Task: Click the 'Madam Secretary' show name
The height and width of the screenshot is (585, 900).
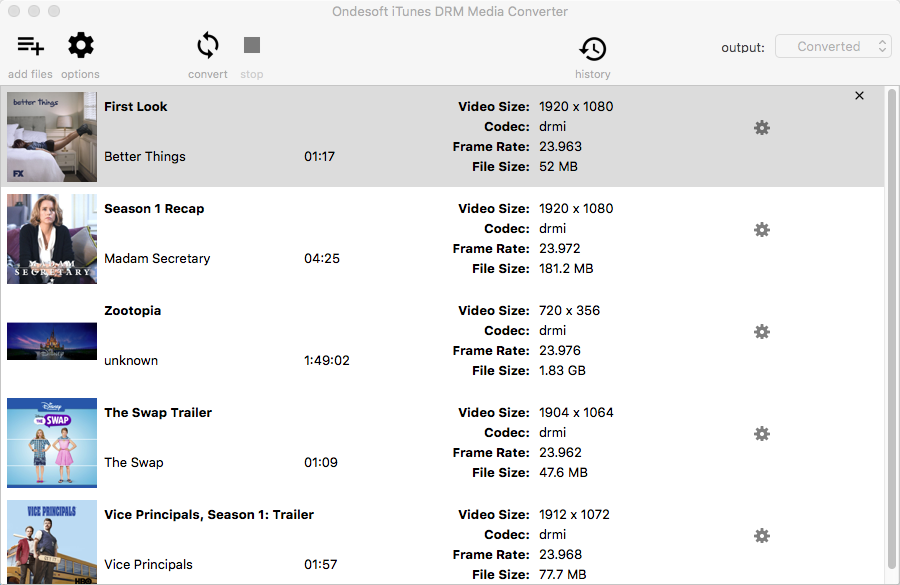Action: click(x=157, y=259)
